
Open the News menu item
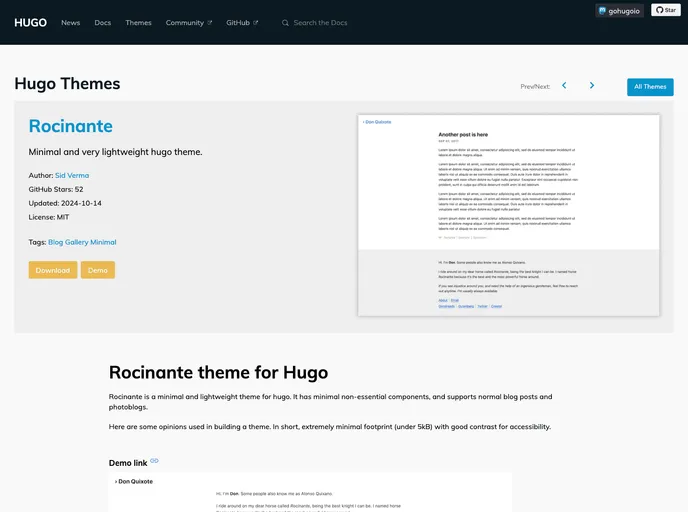71,22
